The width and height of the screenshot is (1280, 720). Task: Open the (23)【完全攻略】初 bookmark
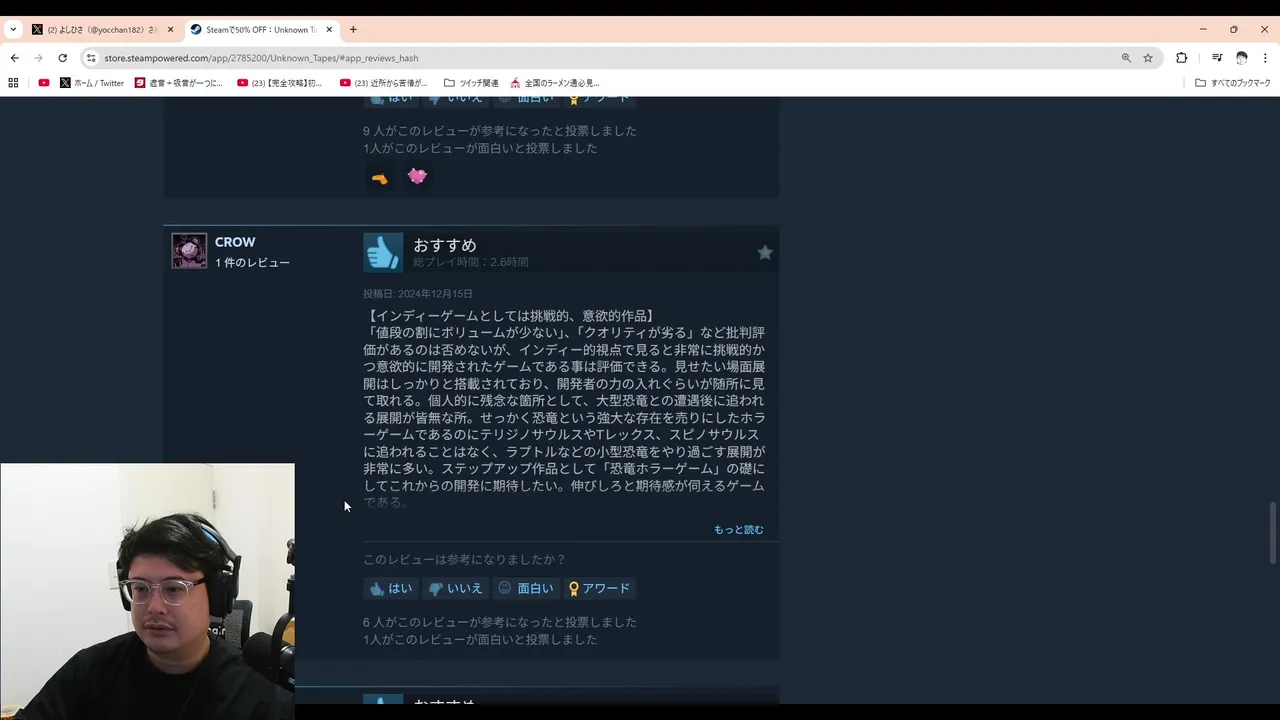coord(280,83)
